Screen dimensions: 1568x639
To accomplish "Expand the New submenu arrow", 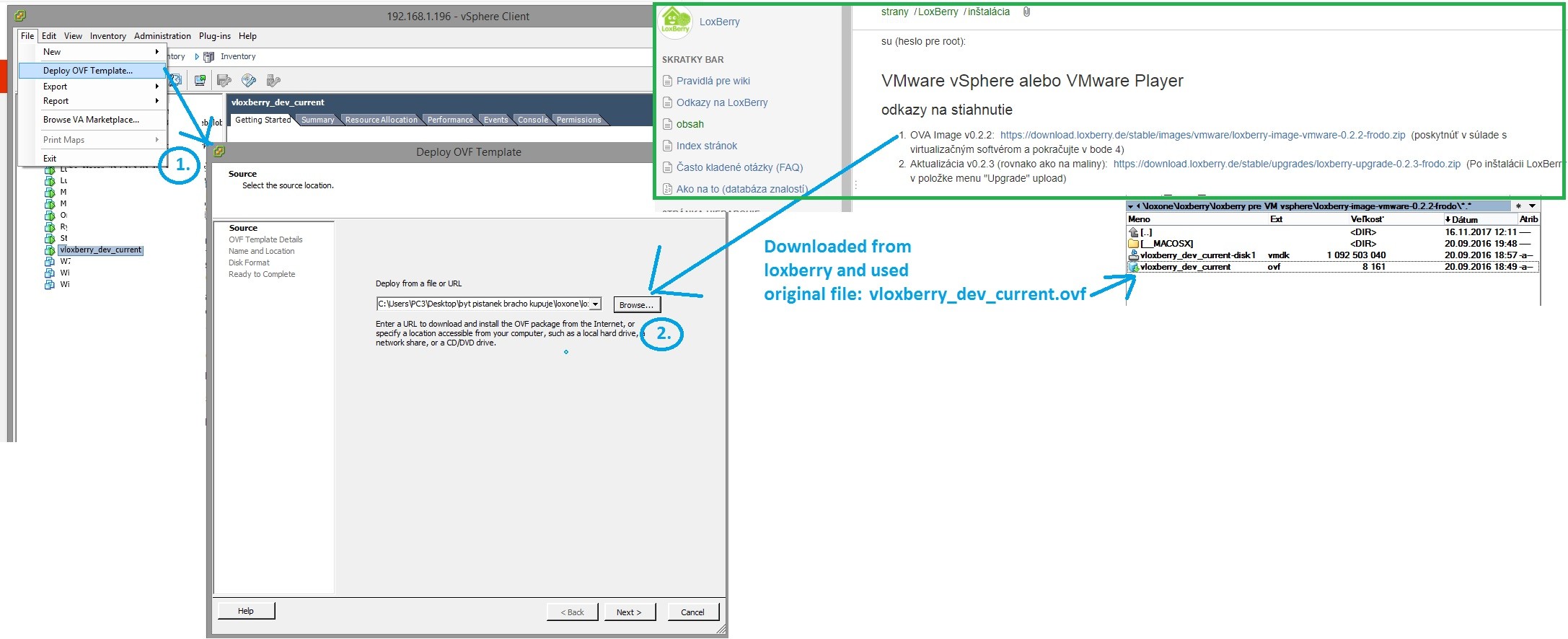I will 157,52.
